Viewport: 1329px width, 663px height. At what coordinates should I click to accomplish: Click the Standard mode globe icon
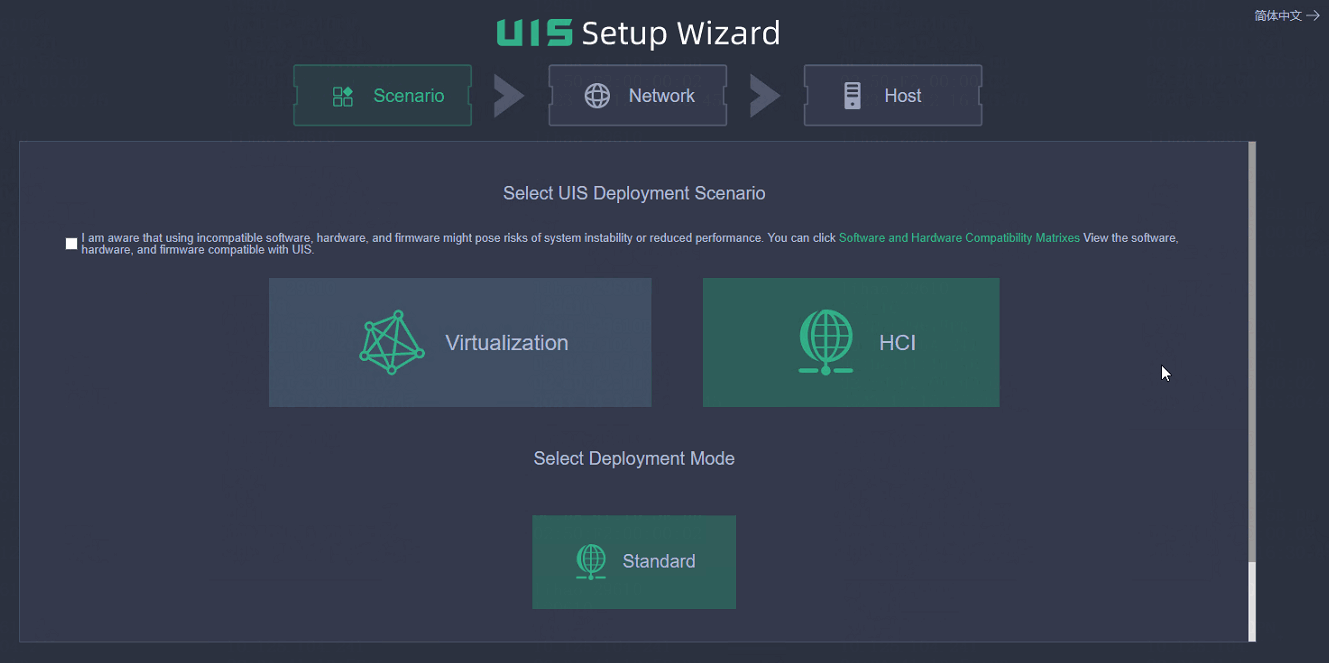point(591,562)
